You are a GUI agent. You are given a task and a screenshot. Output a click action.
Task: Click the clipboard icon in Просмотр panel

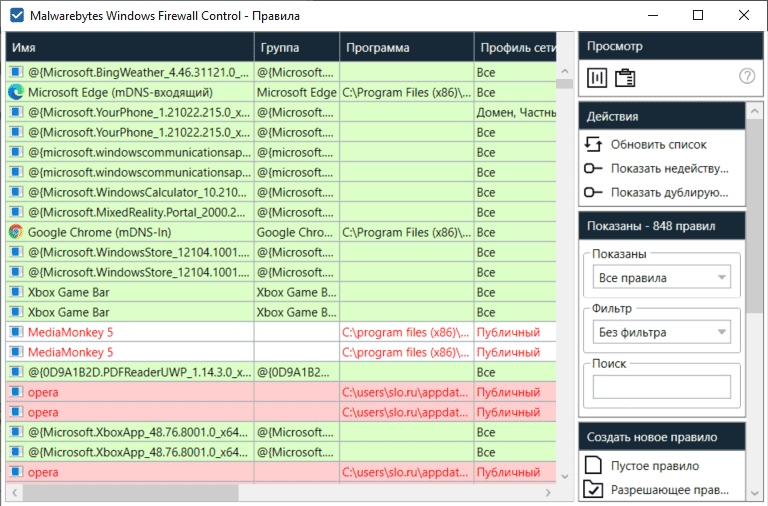(625, 77)
